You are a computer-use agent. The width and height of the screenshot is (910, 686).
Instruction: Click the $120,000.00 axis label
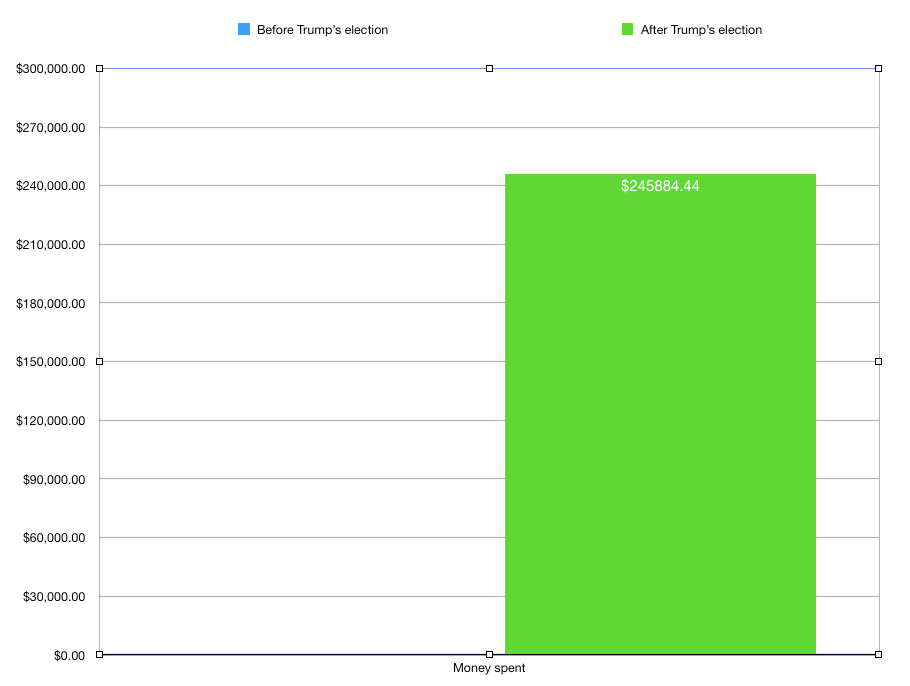pos(50,421)
